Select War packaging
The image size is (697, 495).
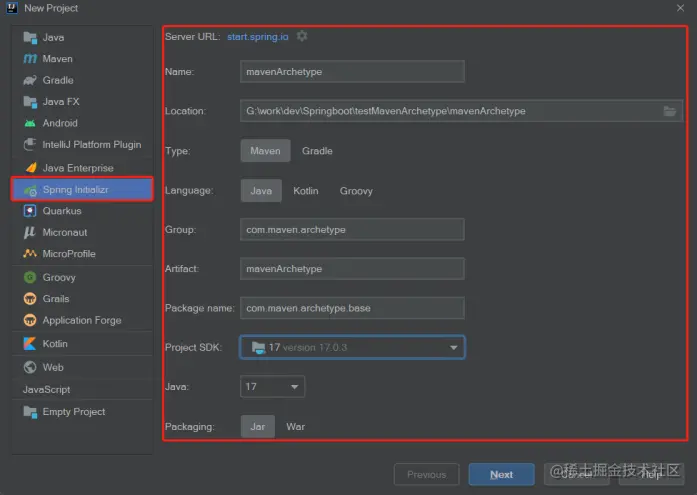point(296,427)
